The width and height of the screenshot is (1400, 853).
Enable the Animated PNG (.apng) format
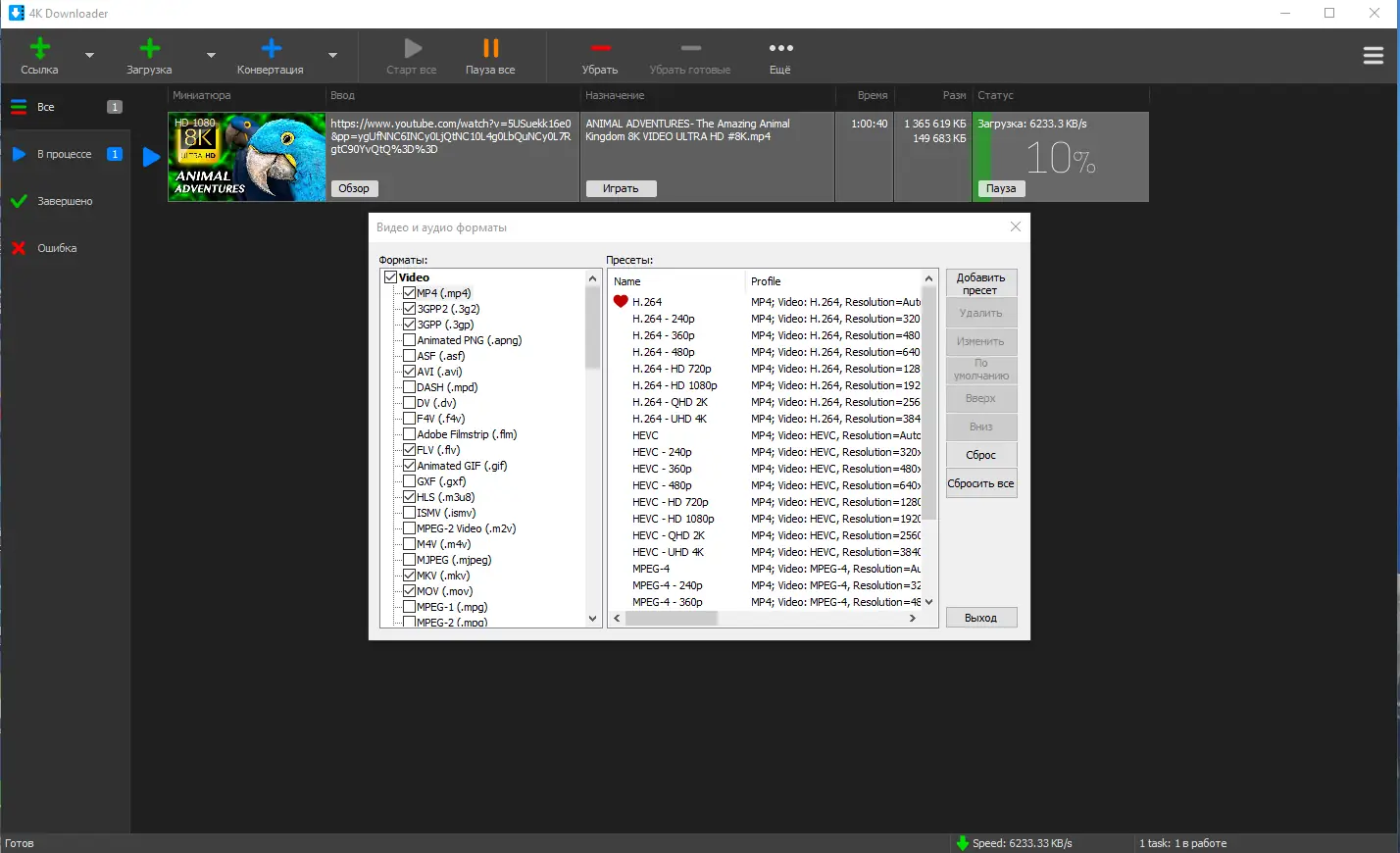tap(409, 339)
